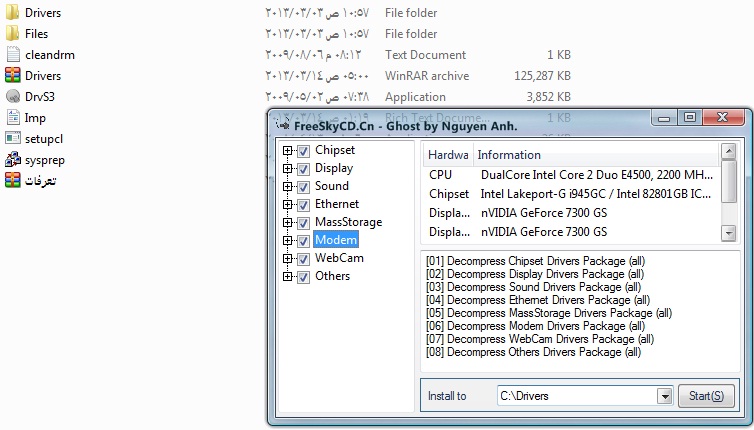Click the Start(S) button
Viewport: 754px width, 430px height.
pos(706,396)
